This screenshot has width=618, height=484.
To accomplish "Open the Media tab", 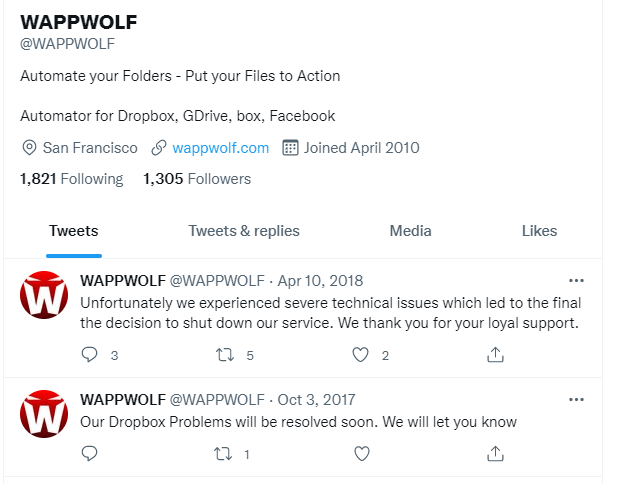I will tap(410, 231).
